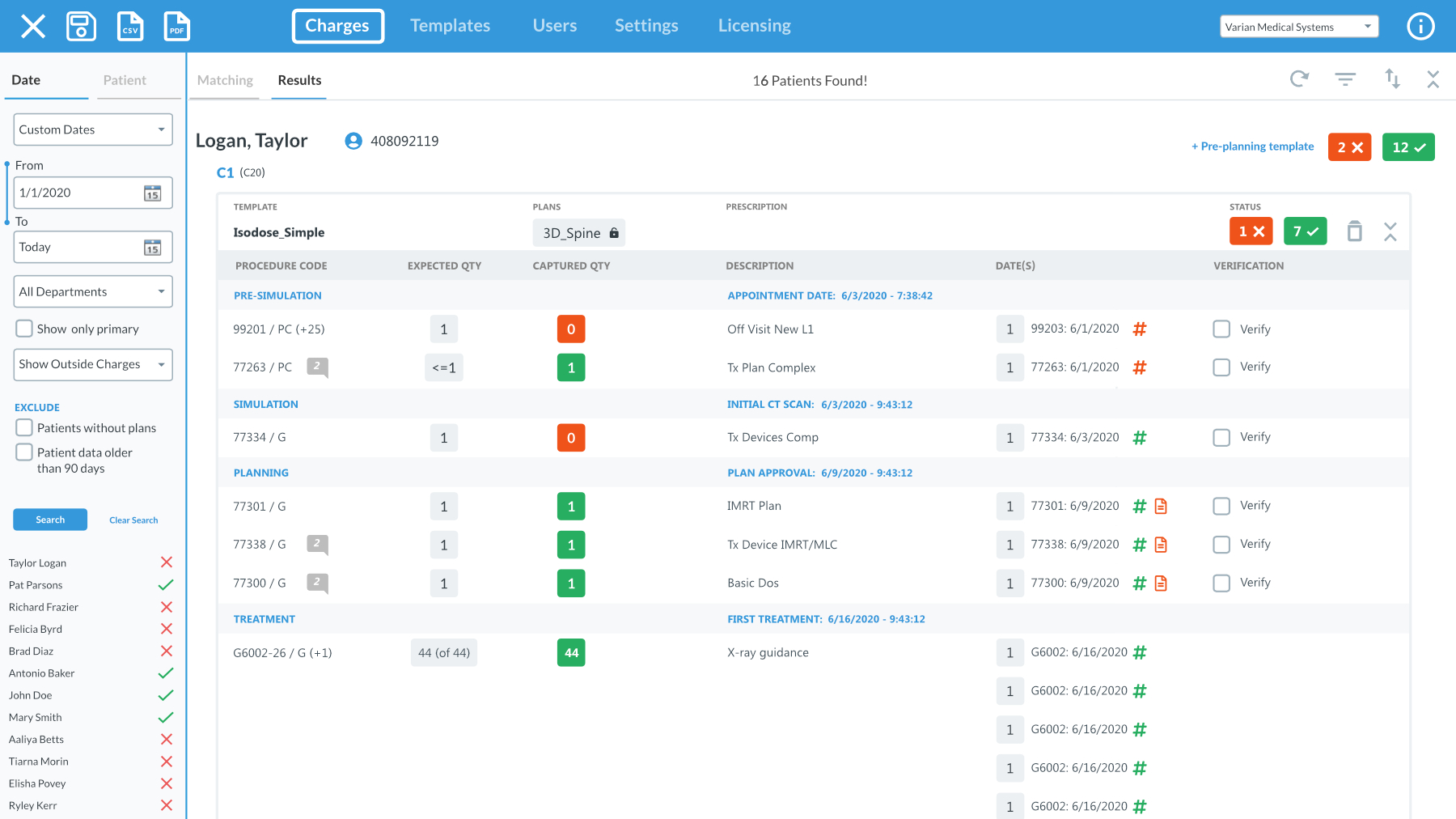Select patient Pat Parsons in list
1456x819 pixels.
pyautogui.click(x=91, y=585)
